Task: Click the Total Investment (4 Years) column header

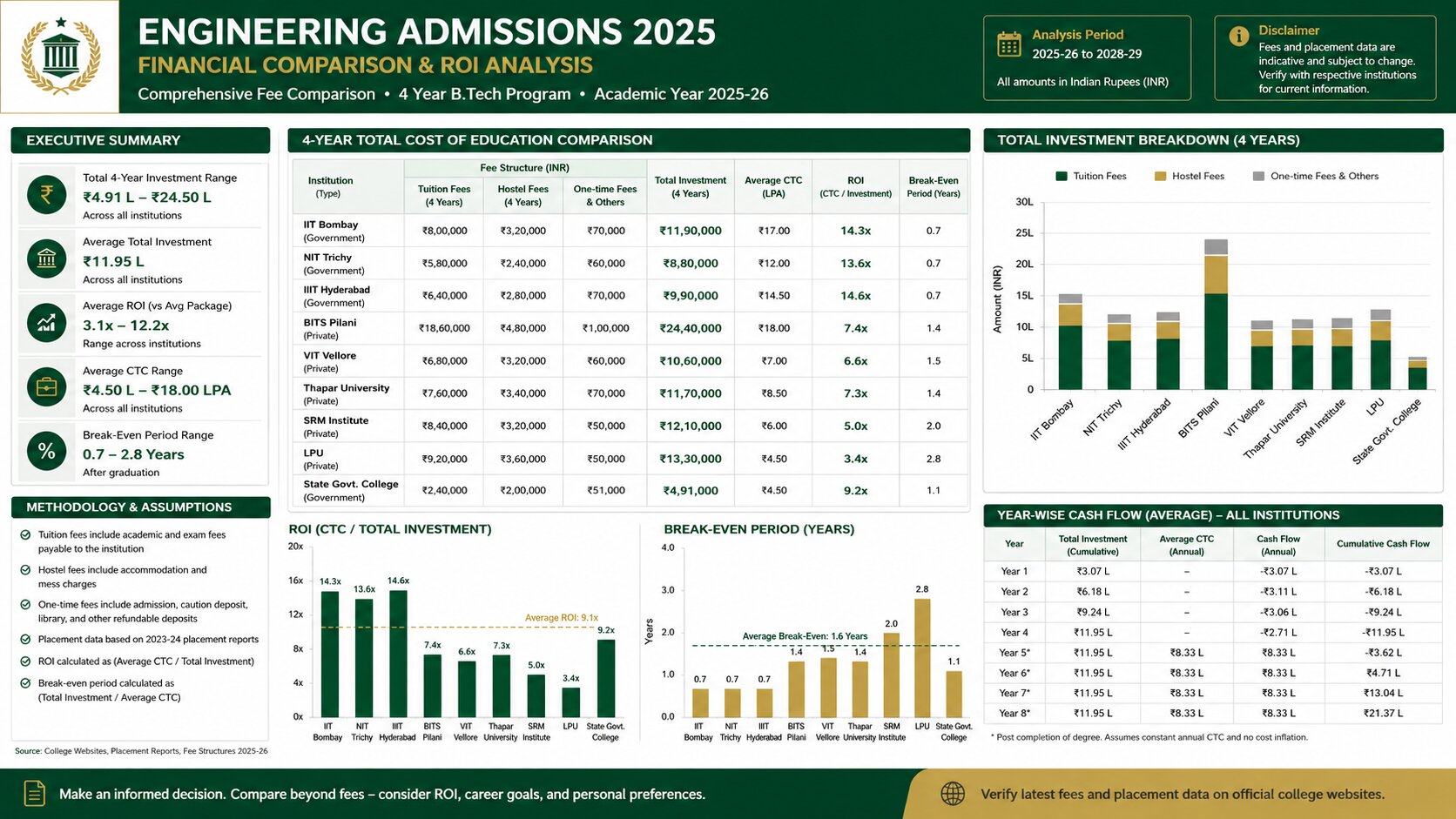Action: pos(691,187)
